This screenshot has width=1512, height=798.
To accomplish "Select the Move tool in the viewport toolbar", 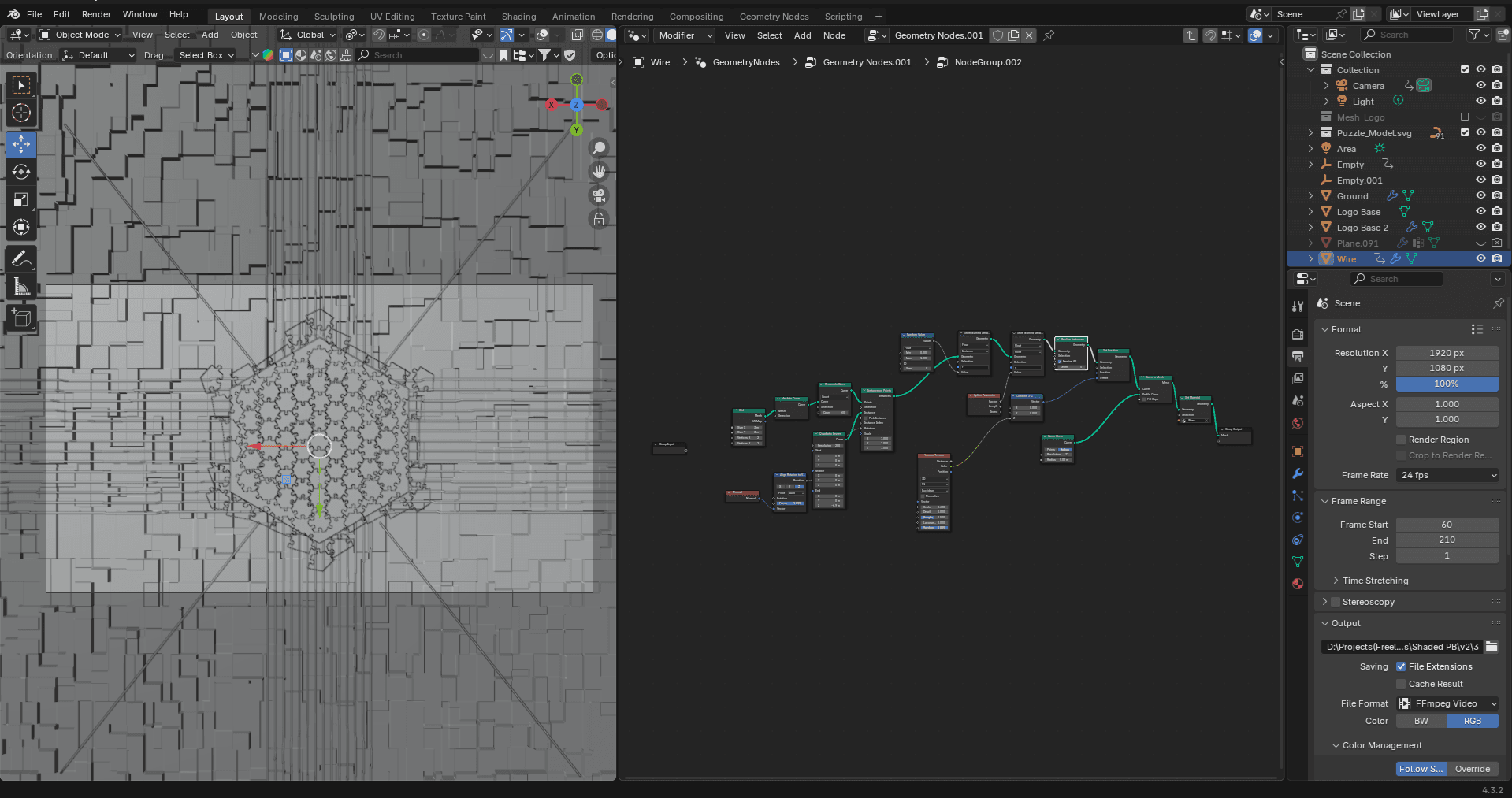I will [x=21, y=144].
